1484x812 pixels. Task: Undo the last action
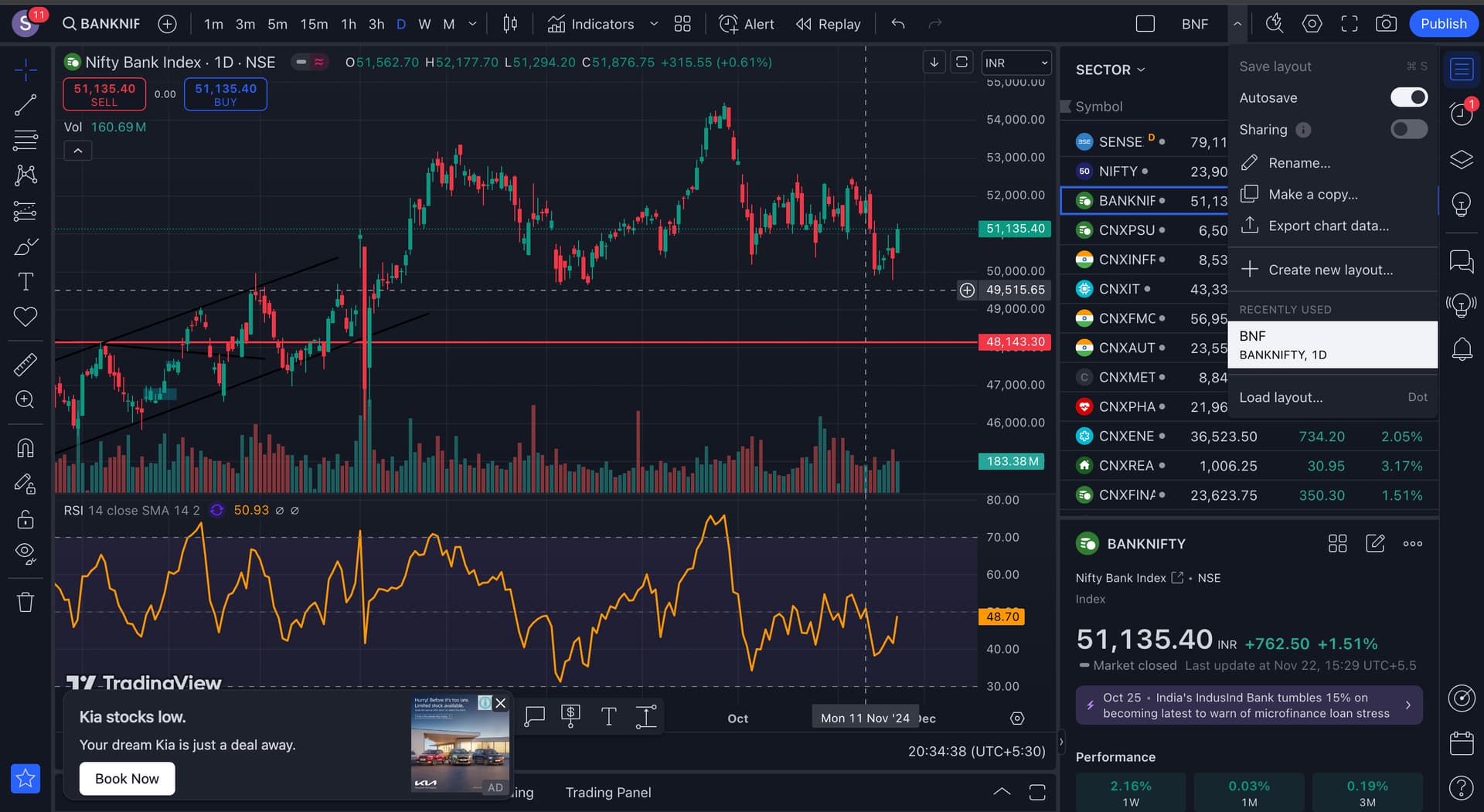tap(898, 24)
